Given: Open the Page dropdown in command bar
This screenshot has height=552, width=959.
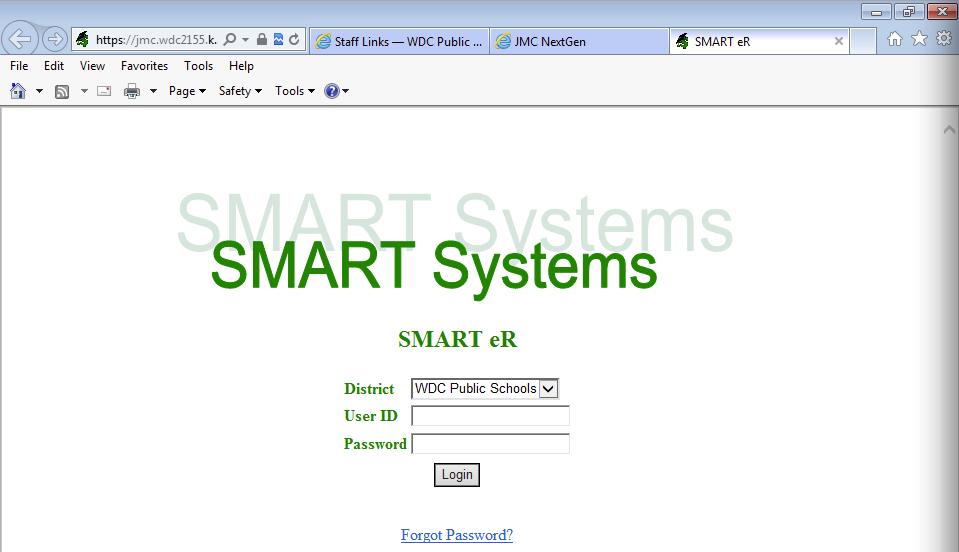Looking at the screenshot, I should tap(187, 91).
